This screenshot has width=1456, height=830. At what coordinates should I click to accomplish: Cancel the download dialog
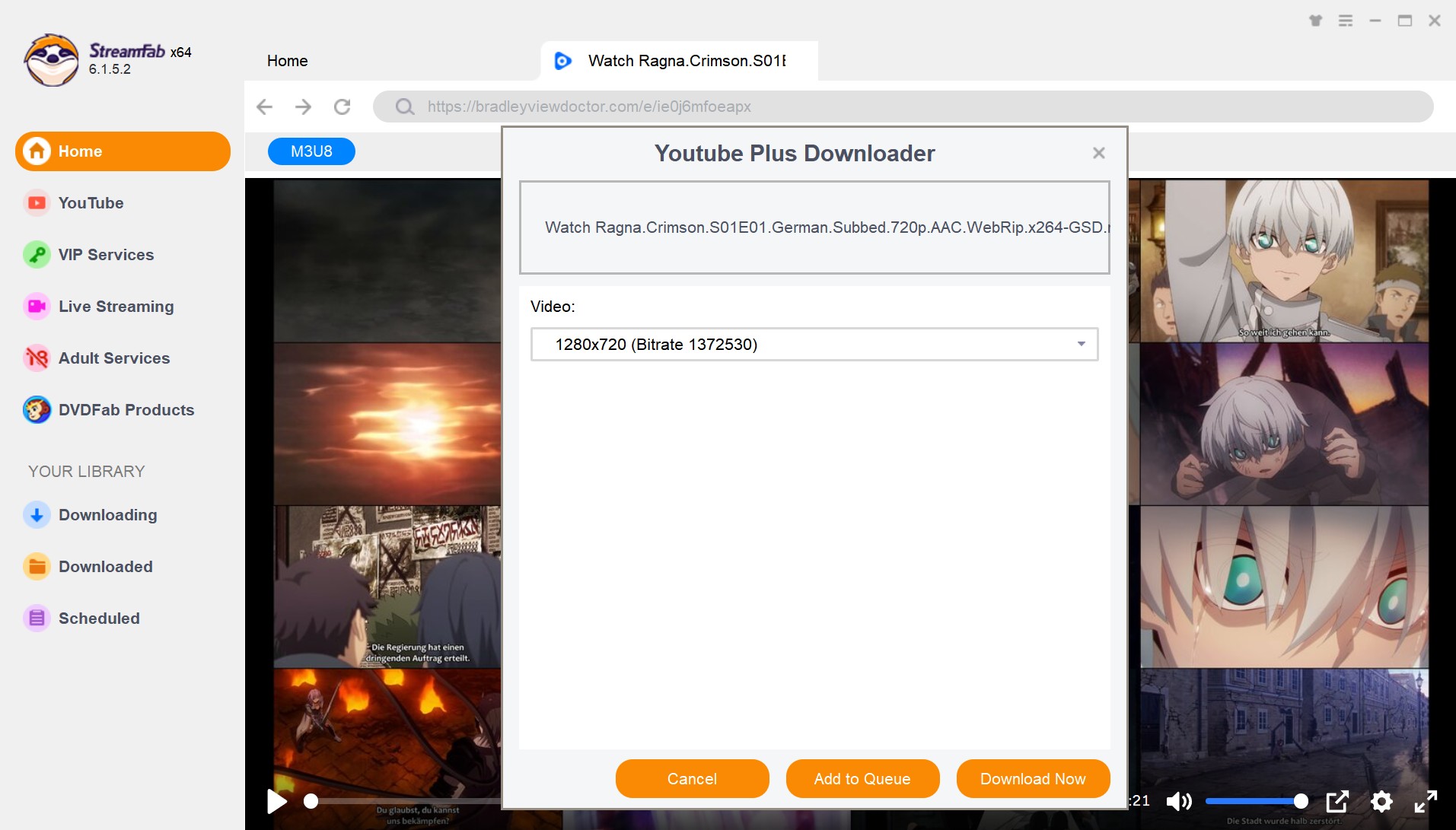click(x=692, y=779)
